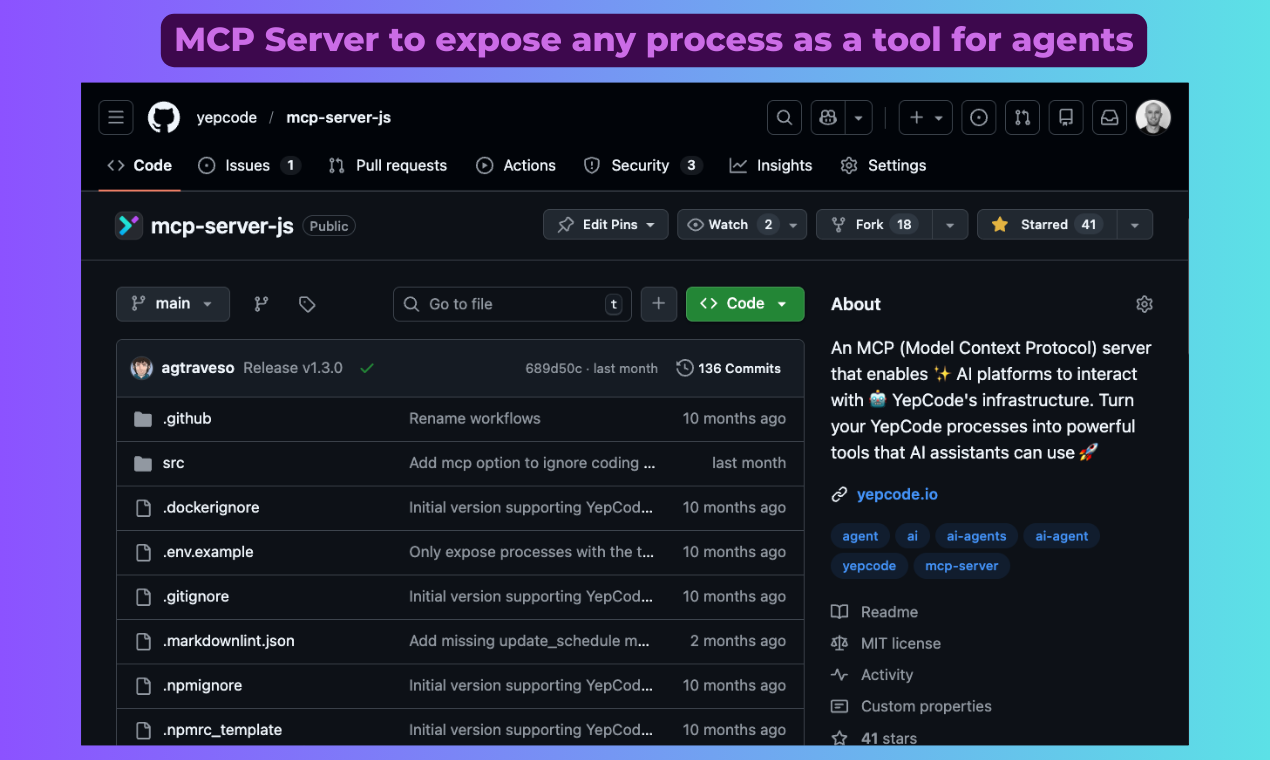Open the Insights tab
The height and width of the screenshot is (760, 1270).
pyautogui.click(x=770, y=165)
